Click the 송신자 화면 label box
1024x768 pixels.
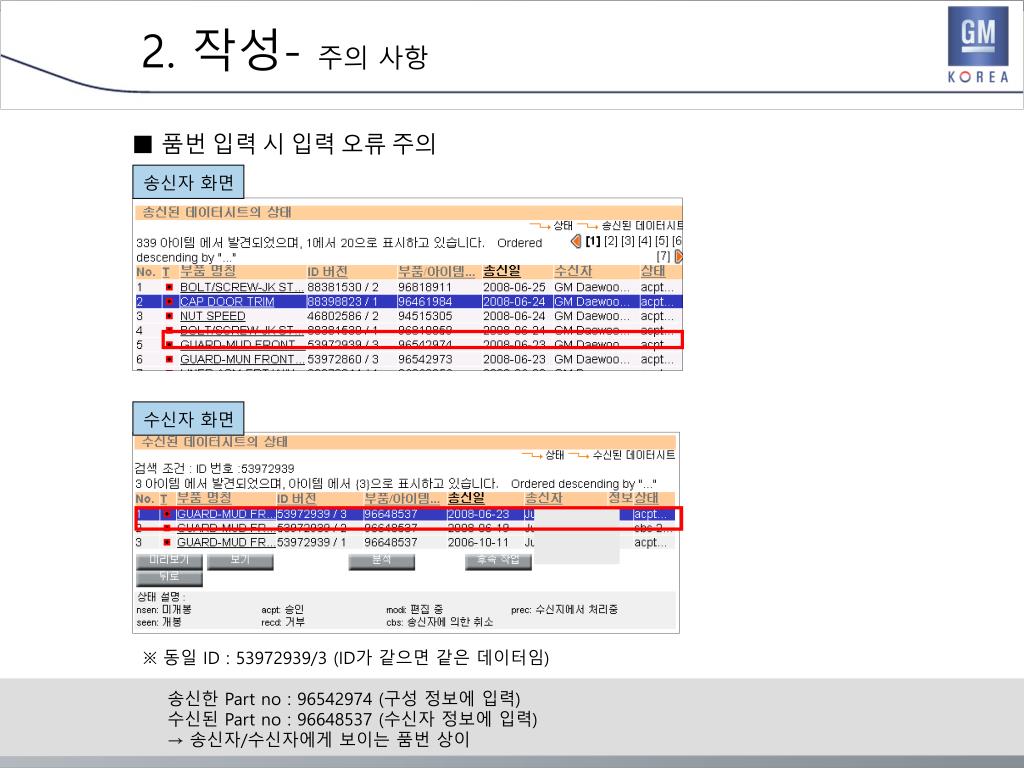tap(188, 182)
